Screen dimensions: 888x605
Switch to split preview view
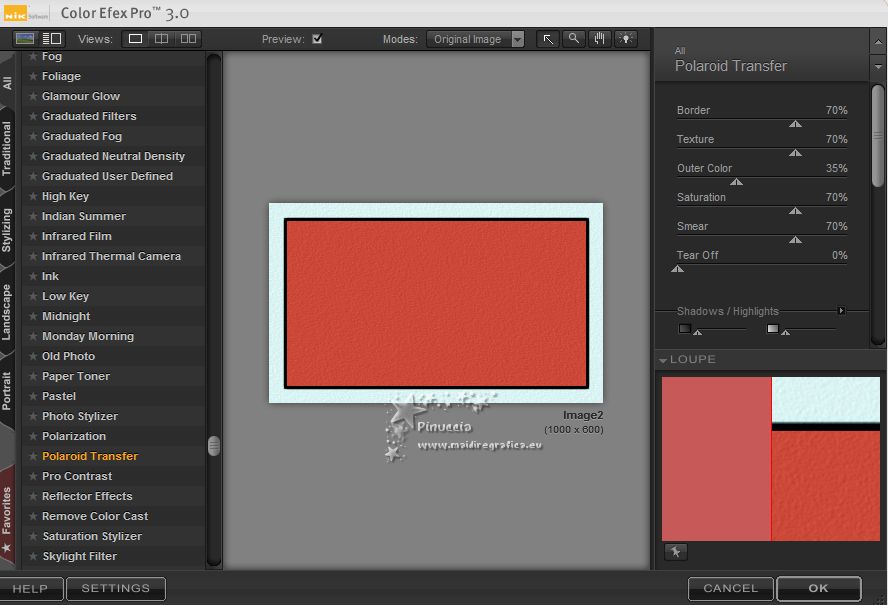161,39
